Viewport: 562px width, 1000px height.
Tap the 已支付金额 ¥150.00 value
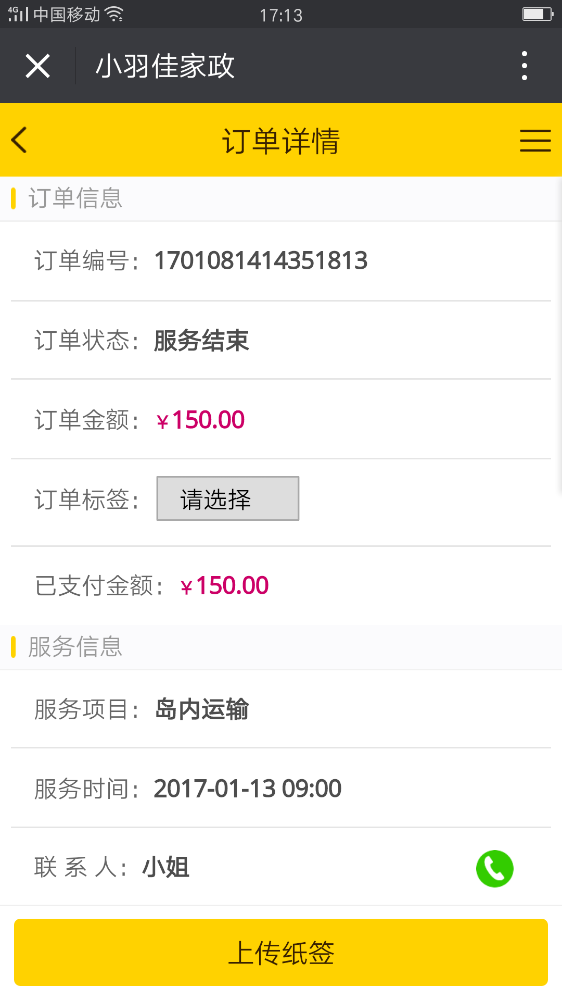[225, 586]
